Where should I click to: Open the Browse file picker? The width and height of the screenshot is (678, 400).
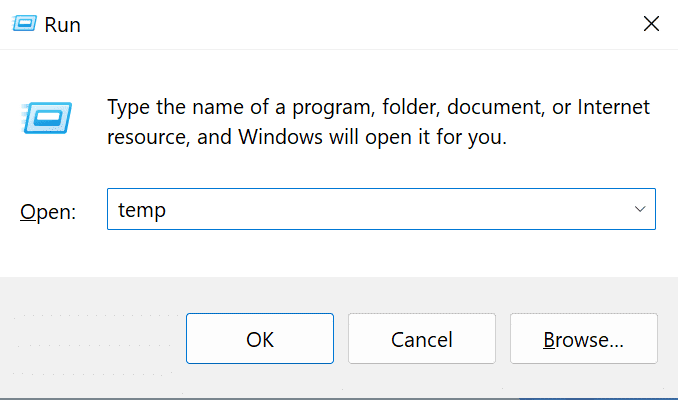pos(583,339)
